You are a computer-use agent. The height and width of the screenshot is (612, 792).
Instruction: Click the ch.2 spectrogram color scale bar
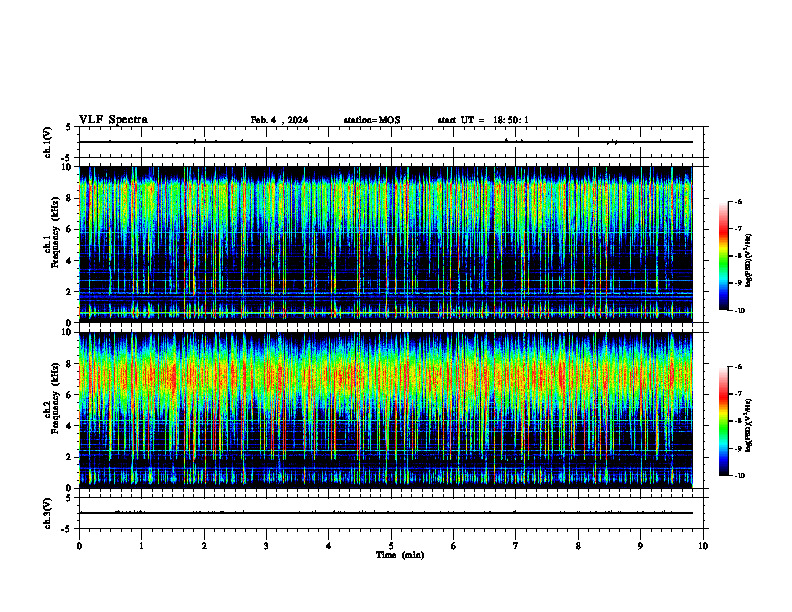click(723, 421)
